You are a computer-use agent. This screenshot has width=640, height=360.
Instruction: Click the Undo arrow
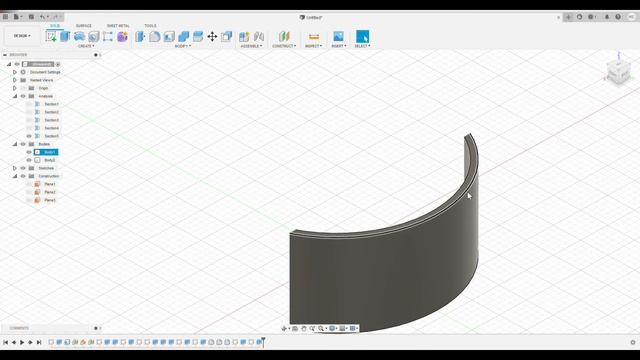[x=42, y=17]
